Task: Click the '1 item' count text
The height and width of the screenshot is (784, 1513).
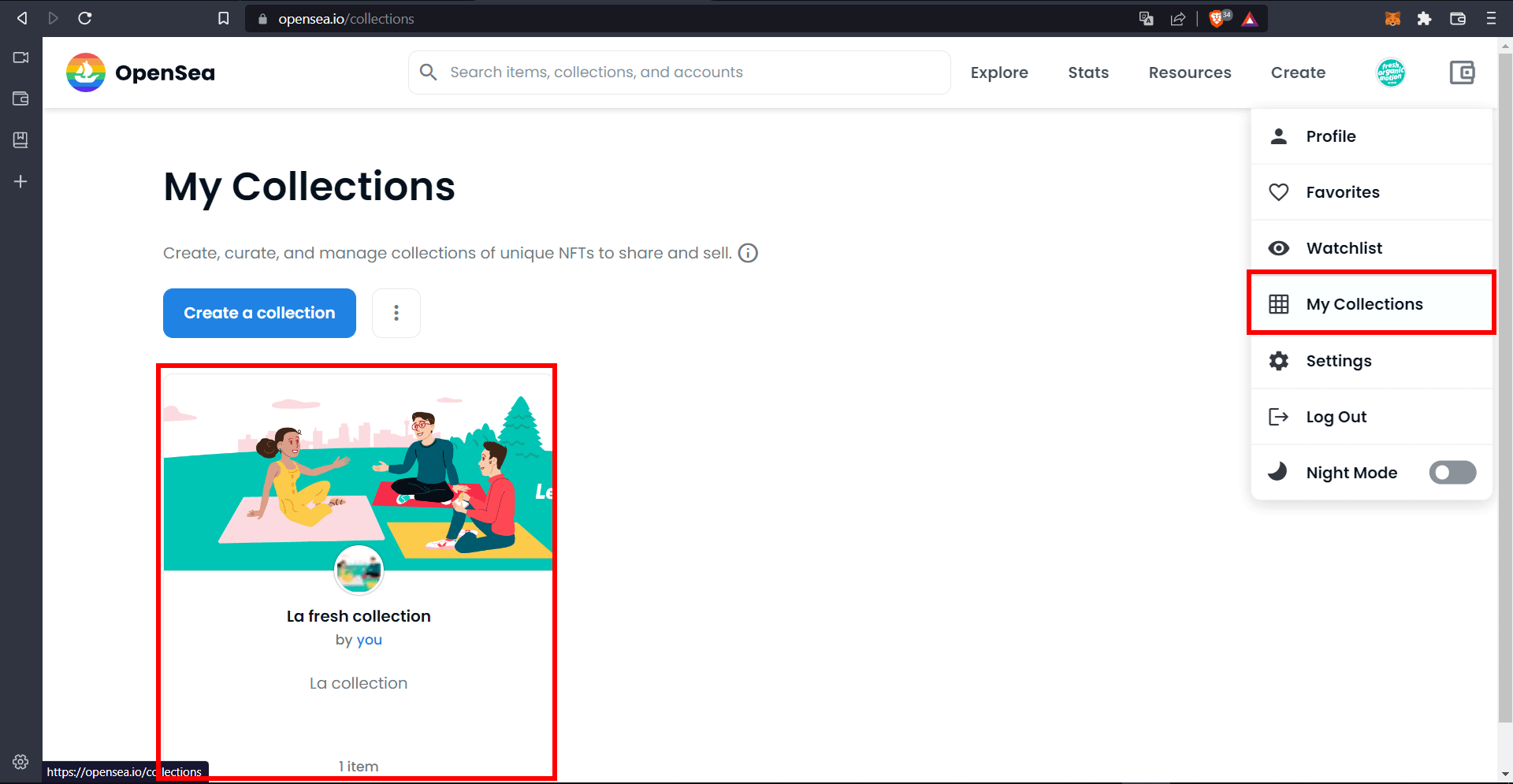Action: pyautogui.click(x=359, y=767)
